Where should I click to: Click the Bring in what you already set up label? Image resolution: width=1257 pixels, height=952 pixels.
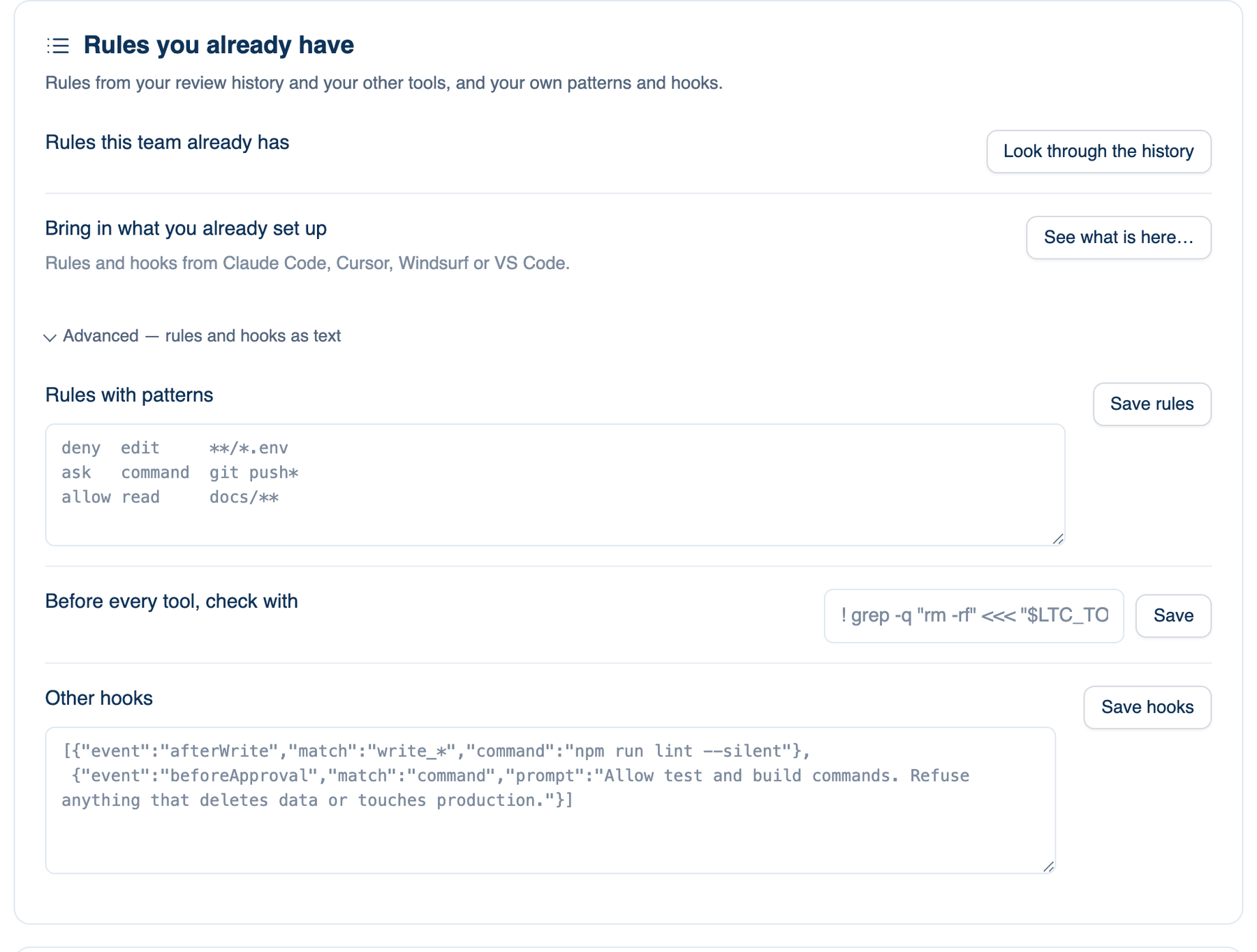186,229
